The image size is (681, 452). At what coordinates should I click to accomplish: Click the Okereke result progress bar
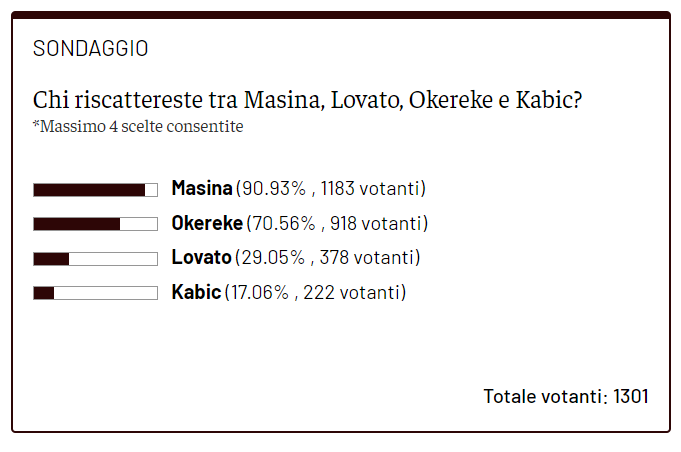(95, 224)
